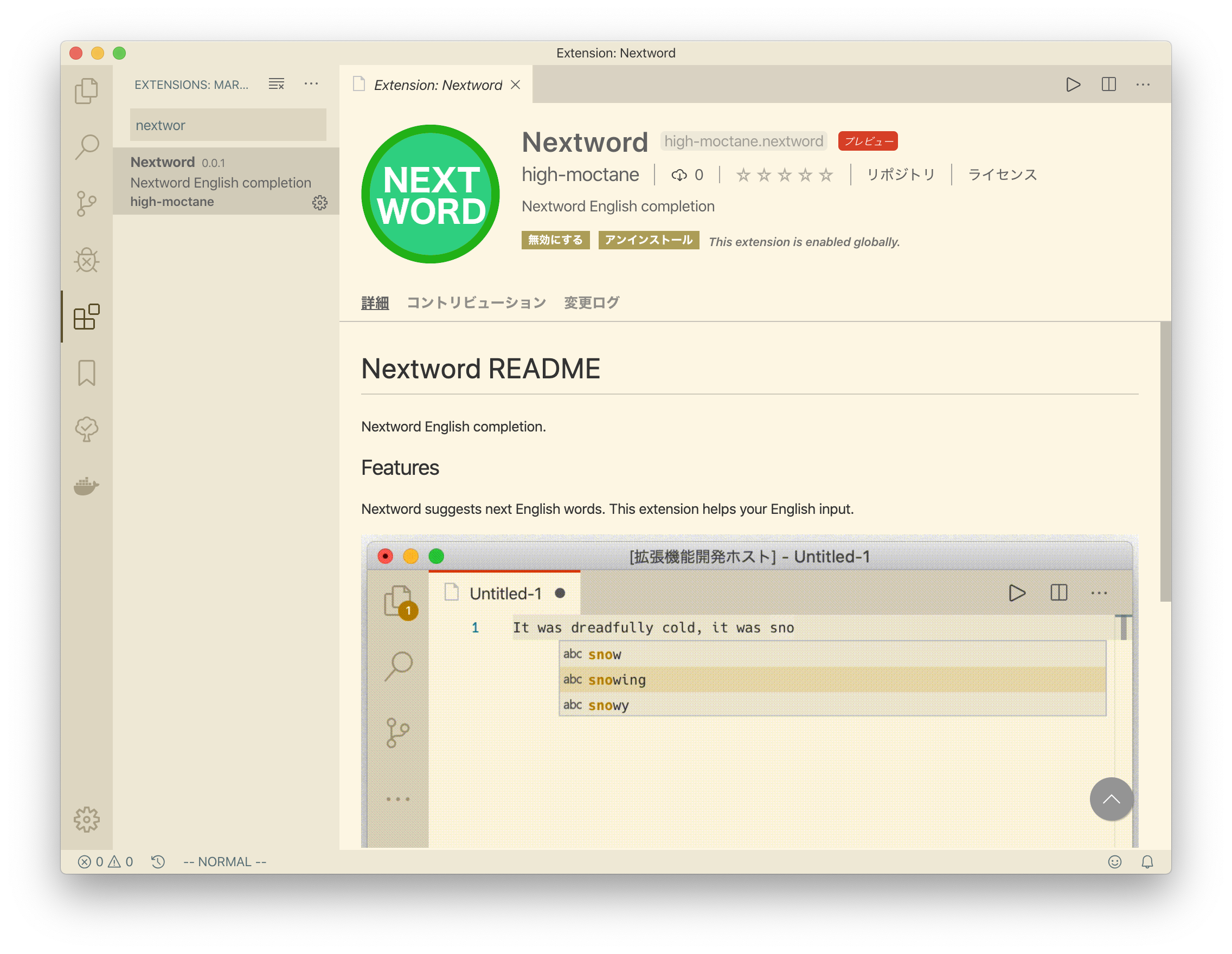Click the install count cloud icon

click(x=678, y=175)
